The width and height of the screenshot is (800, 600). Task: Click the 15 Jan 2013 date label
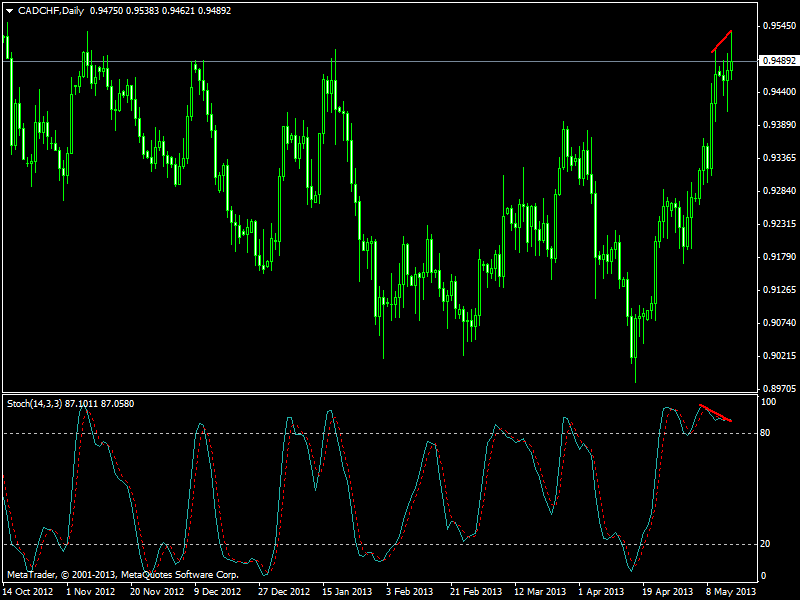pyautogui.click(x=347, y=592)
